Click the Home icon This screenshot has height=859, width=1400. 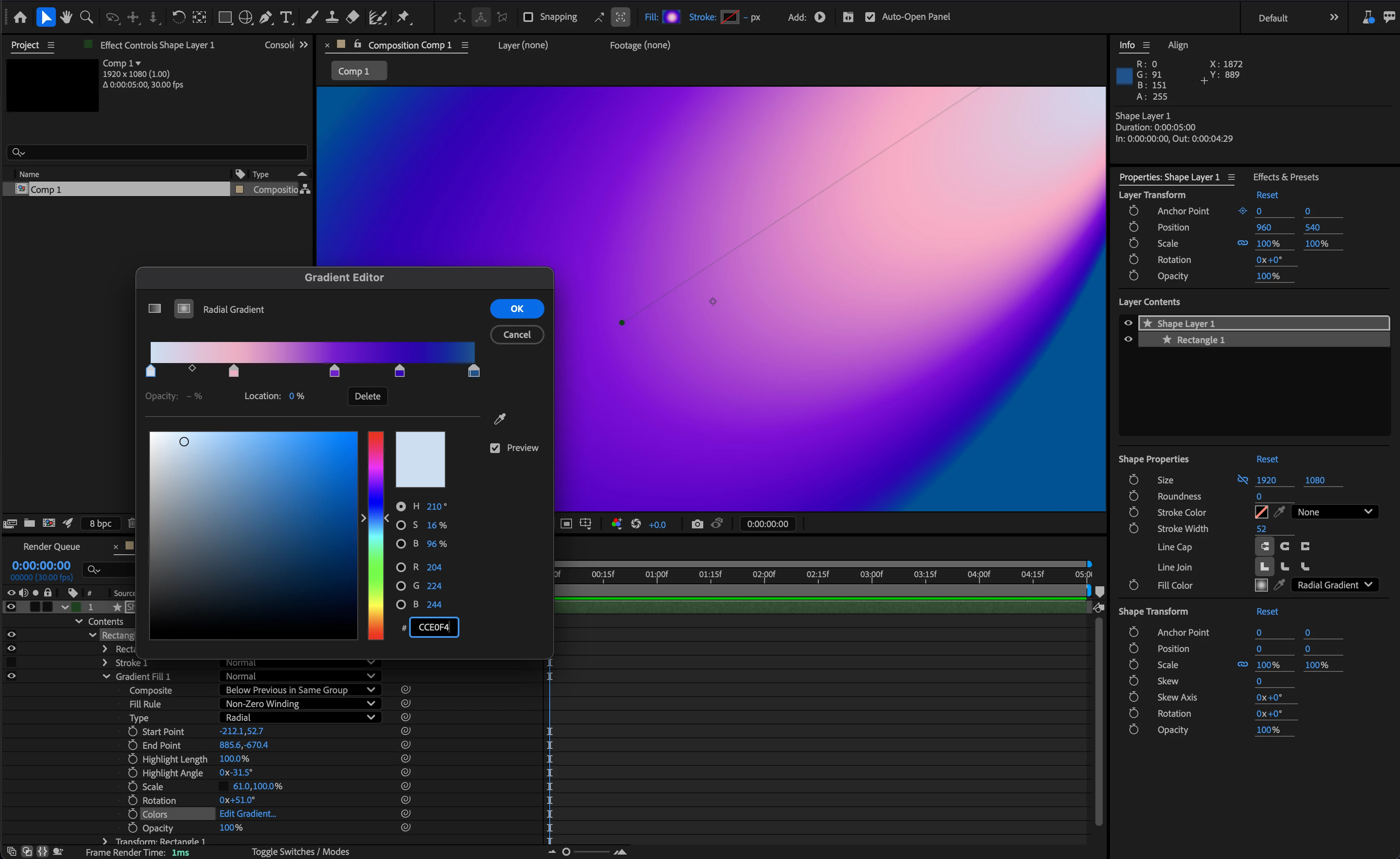click(20, 17)
